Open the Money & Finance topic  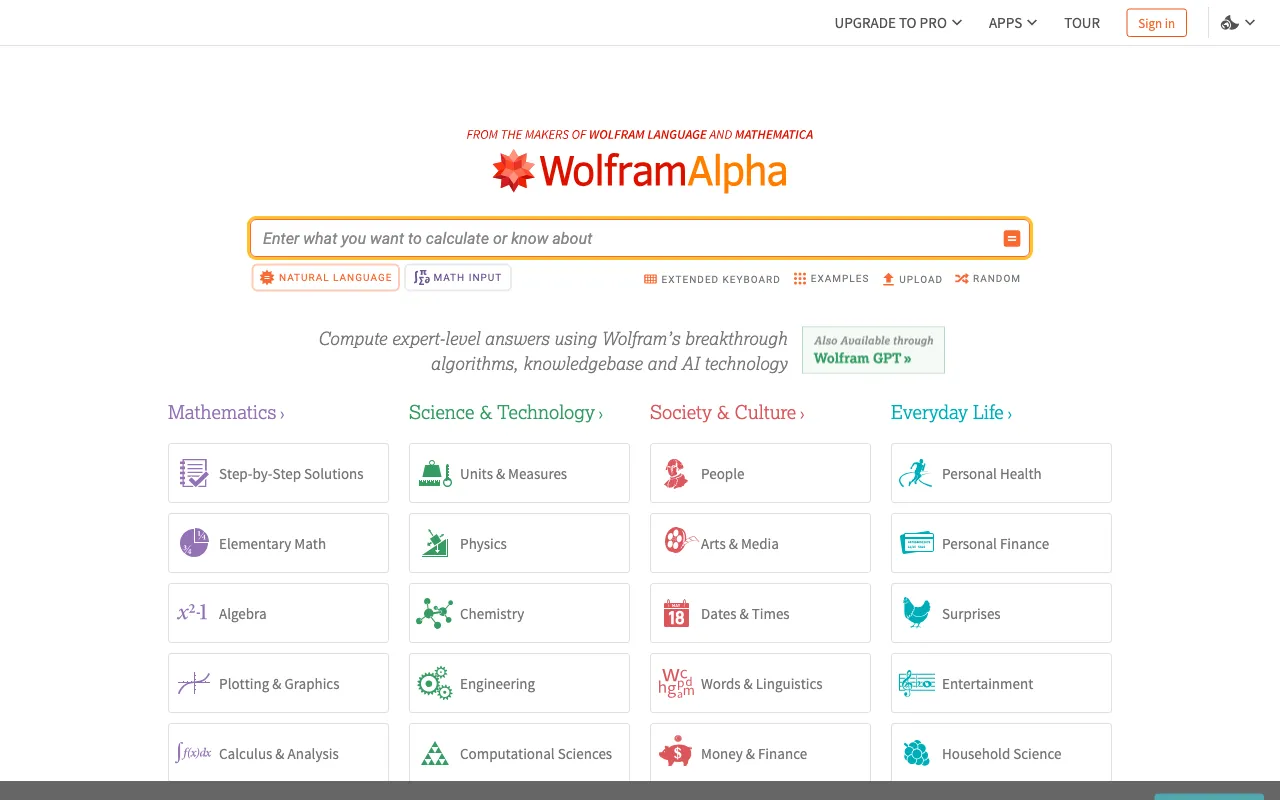tap(760, 752)
